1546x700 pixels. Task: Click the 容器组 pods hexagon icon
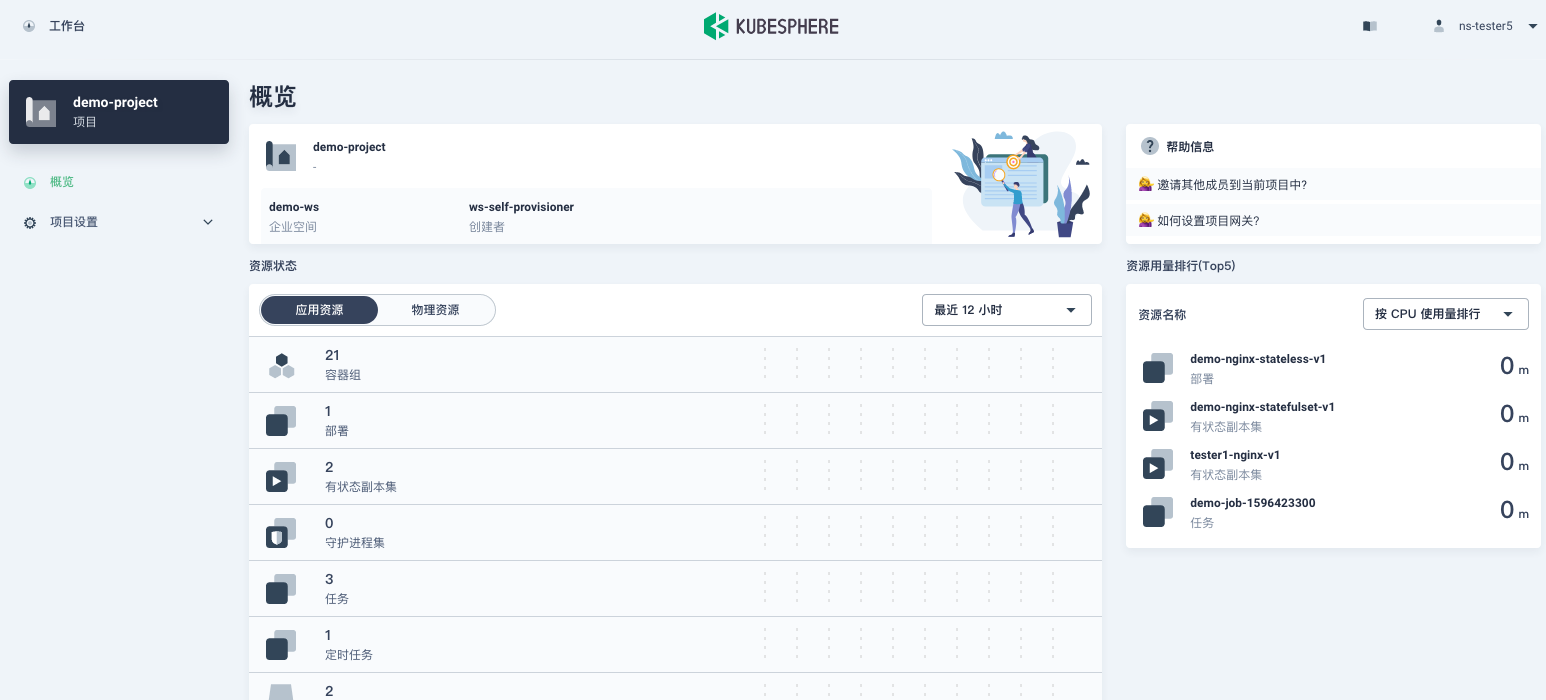pyautogui.click(x=281, y=365)
